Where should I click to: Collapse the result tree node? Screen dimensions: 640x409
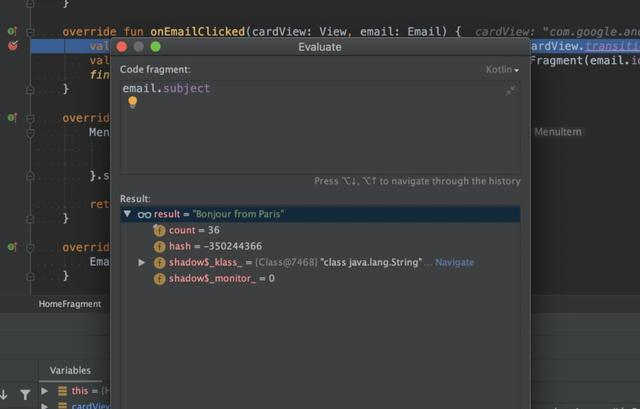[x=127, y=214]
